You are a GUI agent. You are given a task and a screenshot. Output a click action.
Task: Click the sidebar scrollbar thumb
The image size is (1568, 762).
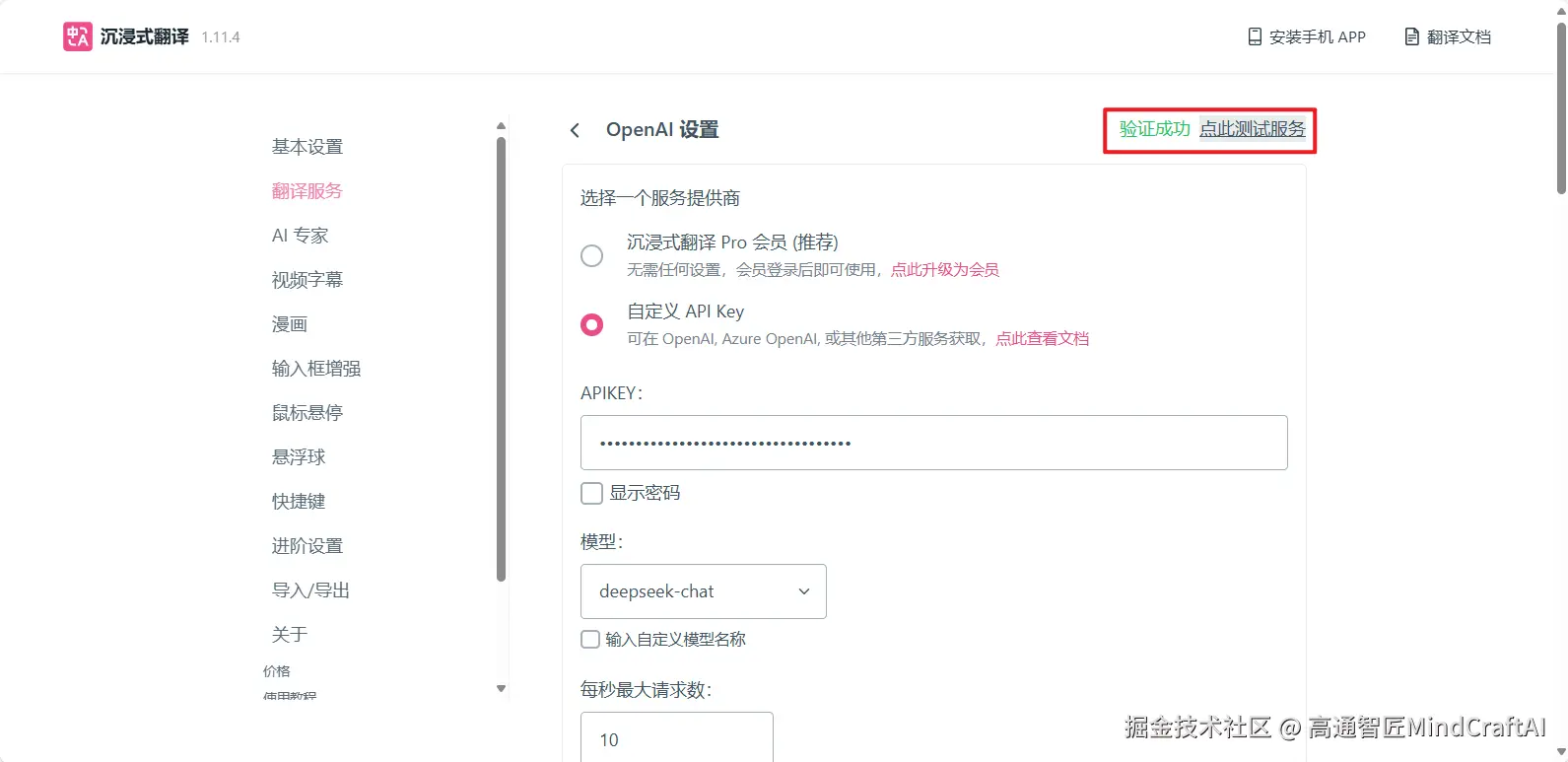501,359
